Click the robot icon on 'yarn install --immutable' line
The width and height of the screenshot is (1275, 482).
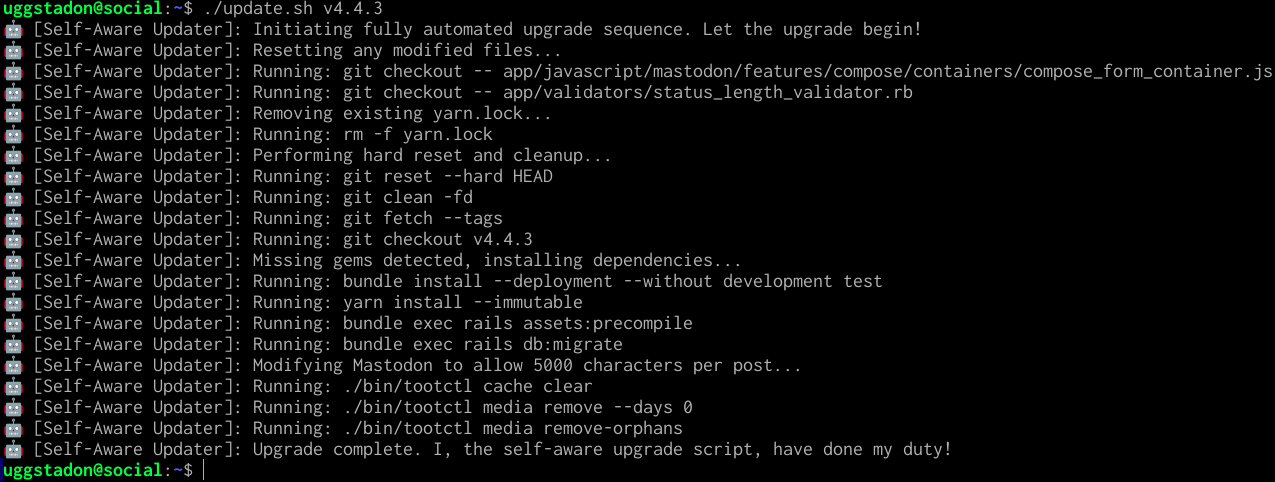pyautogui.click(x=13, y=303)
